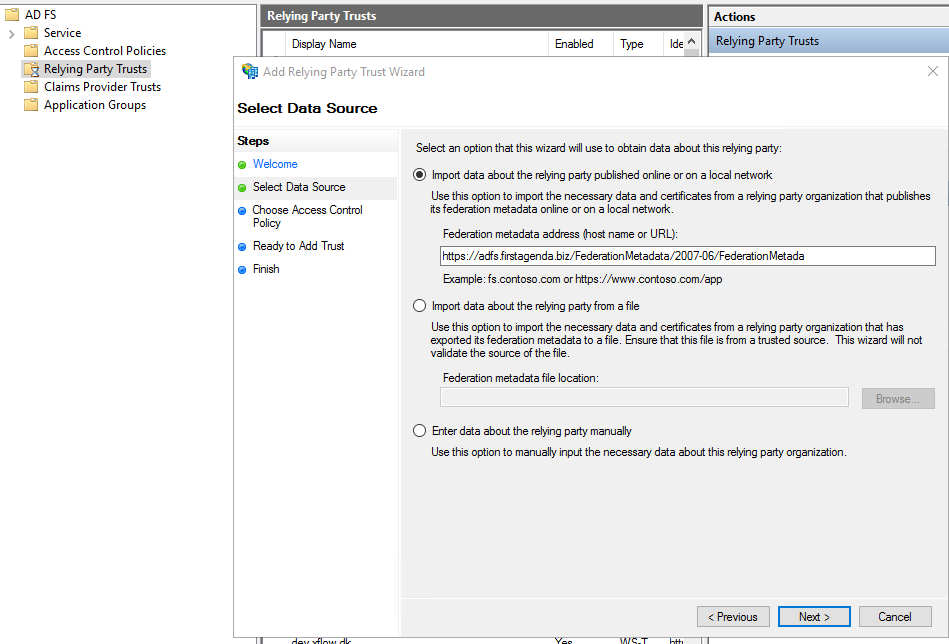The image size is (949, 644).
Task: Select Application Groups tree item
Action: pos(95,105)
